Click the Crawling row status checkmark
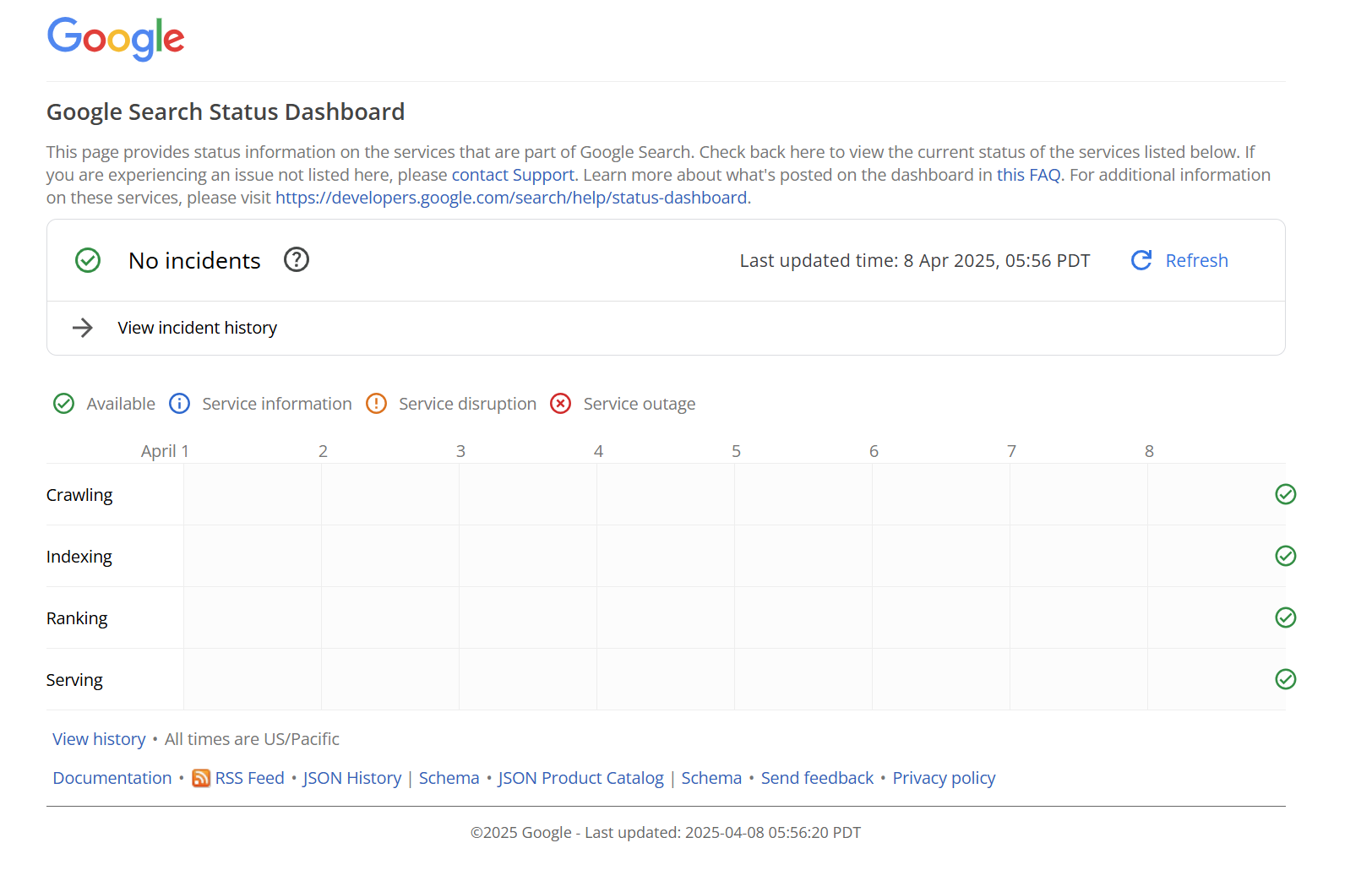1372x892 pixels. coord(1286,494)
